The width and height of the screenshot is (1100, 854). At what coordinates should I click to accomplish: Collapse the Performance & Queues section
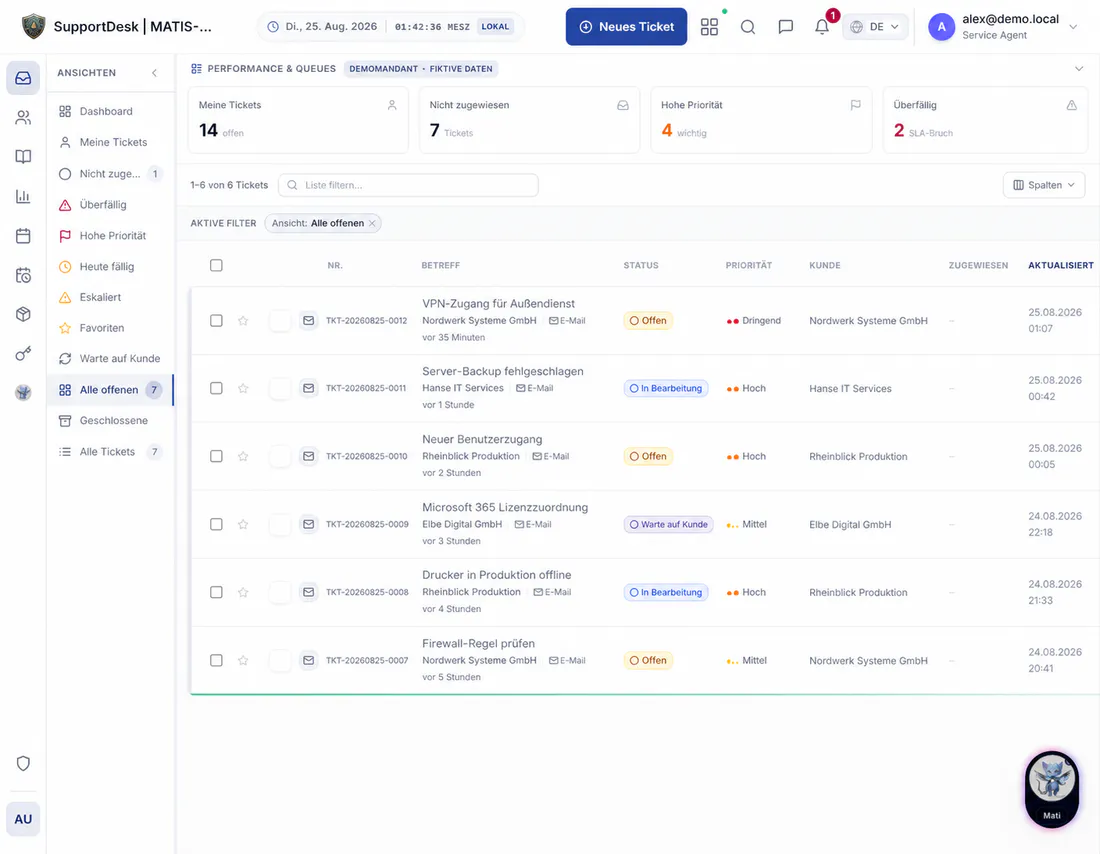[1079, 69]
